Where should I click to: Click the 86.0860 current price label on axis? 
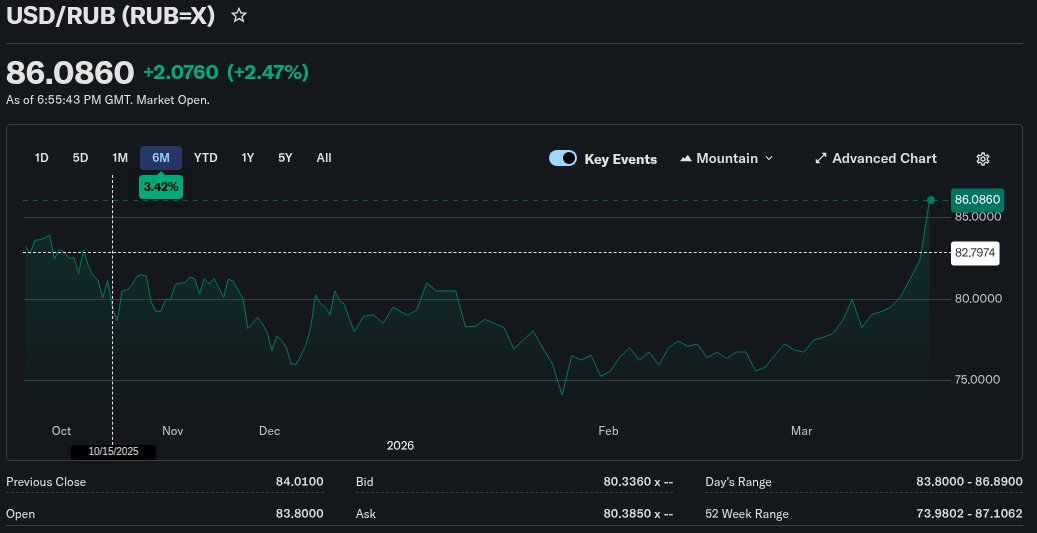[x=977, y=200]
